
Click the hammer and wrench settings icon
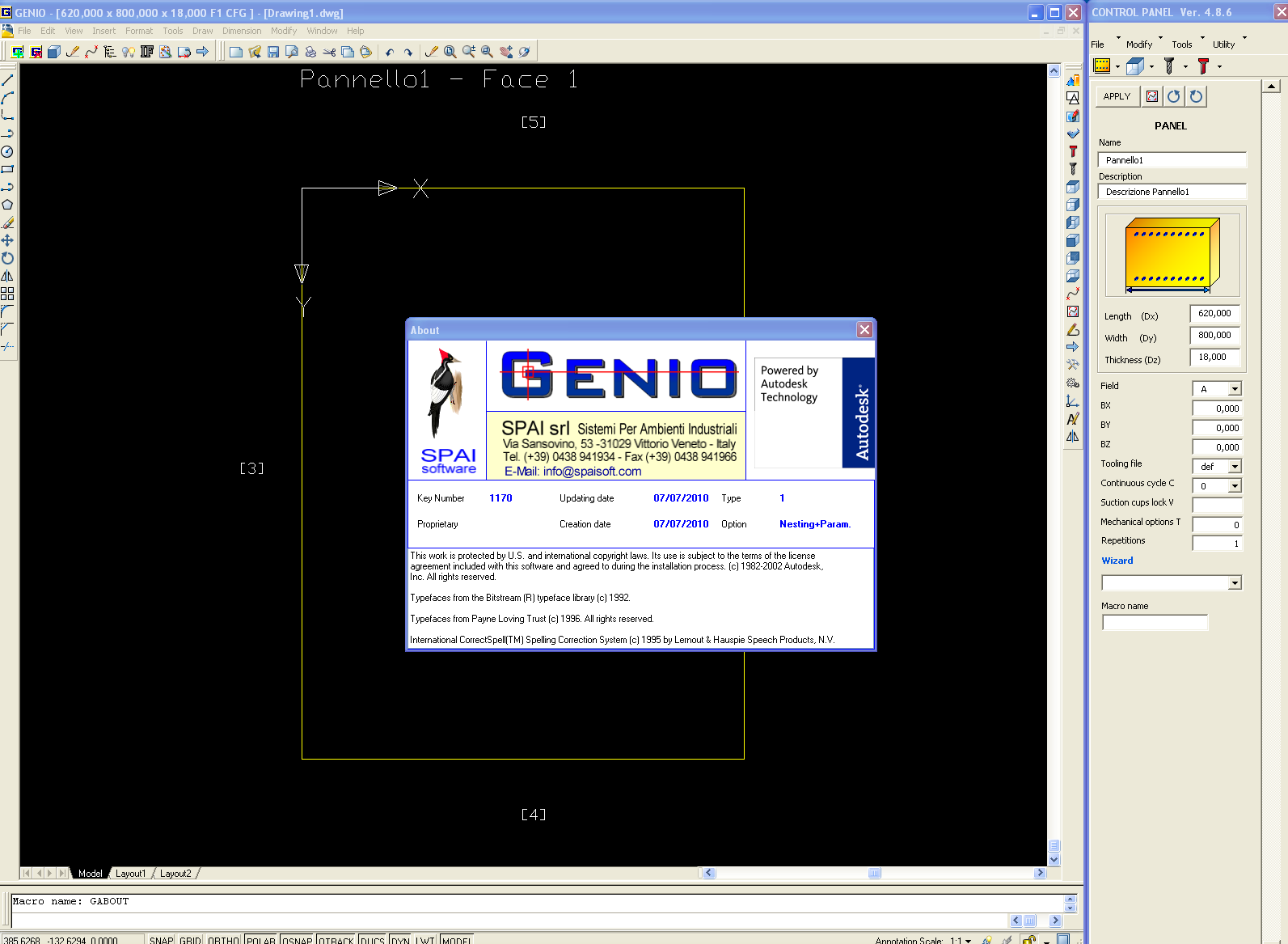pos(1073,365)
